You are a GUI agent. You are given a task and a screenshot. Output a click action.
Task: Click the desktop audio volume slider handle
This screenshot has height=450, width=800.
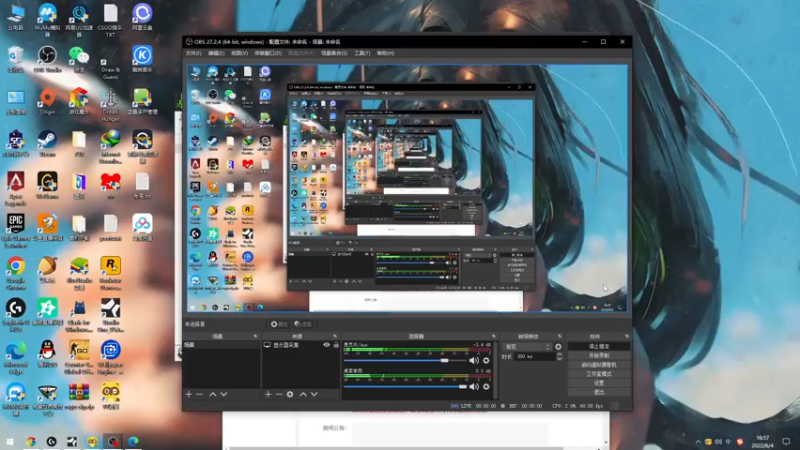462,386
